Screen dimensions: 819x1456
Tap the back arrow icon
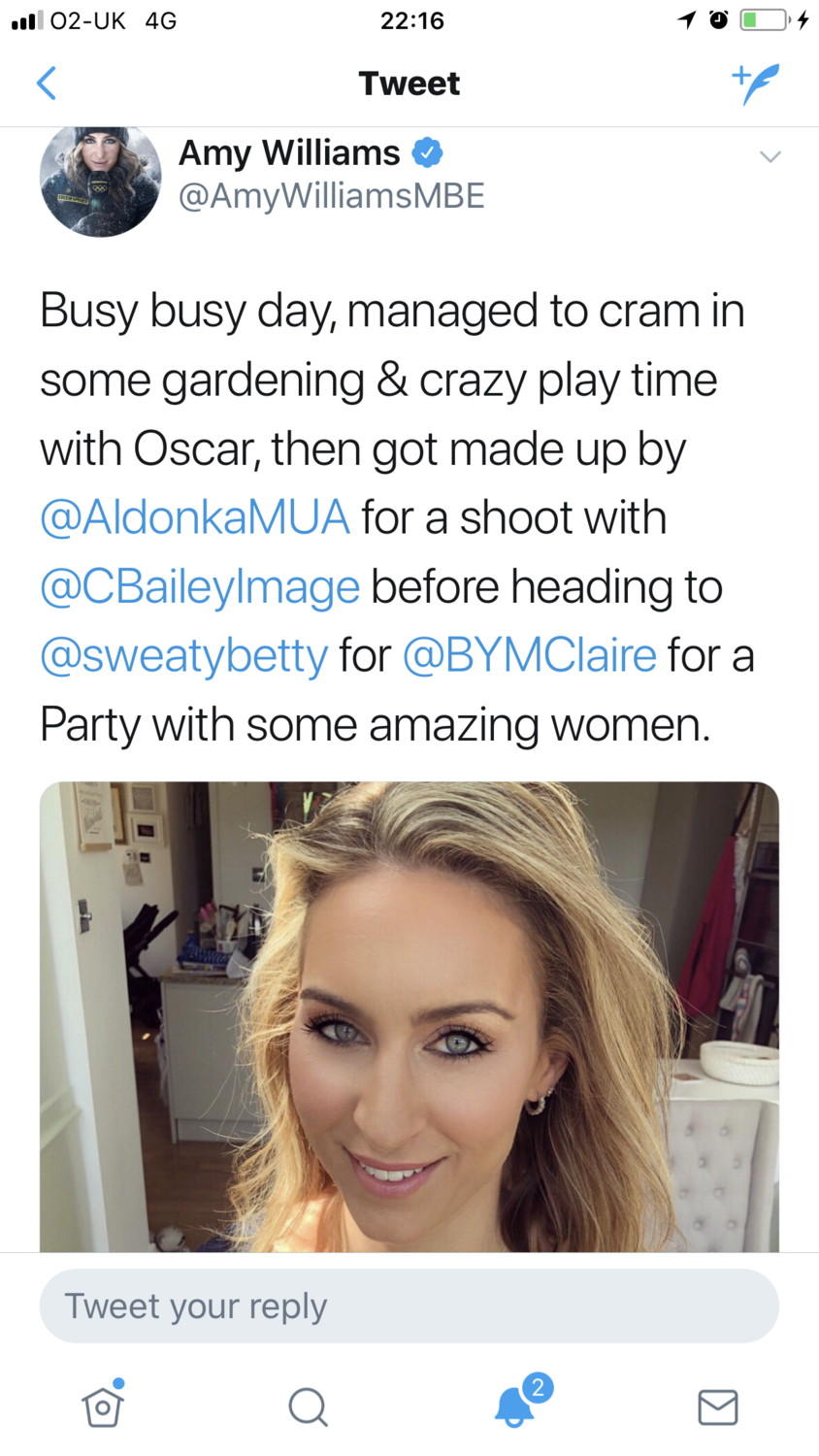(x=46, y=83)
